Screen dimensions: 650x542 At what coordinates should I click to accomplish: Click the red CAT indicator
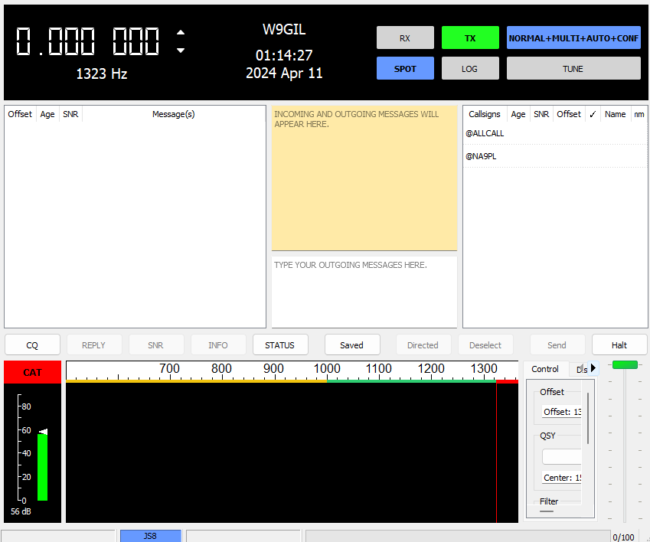pyautogui.click(x=32, y=372)
